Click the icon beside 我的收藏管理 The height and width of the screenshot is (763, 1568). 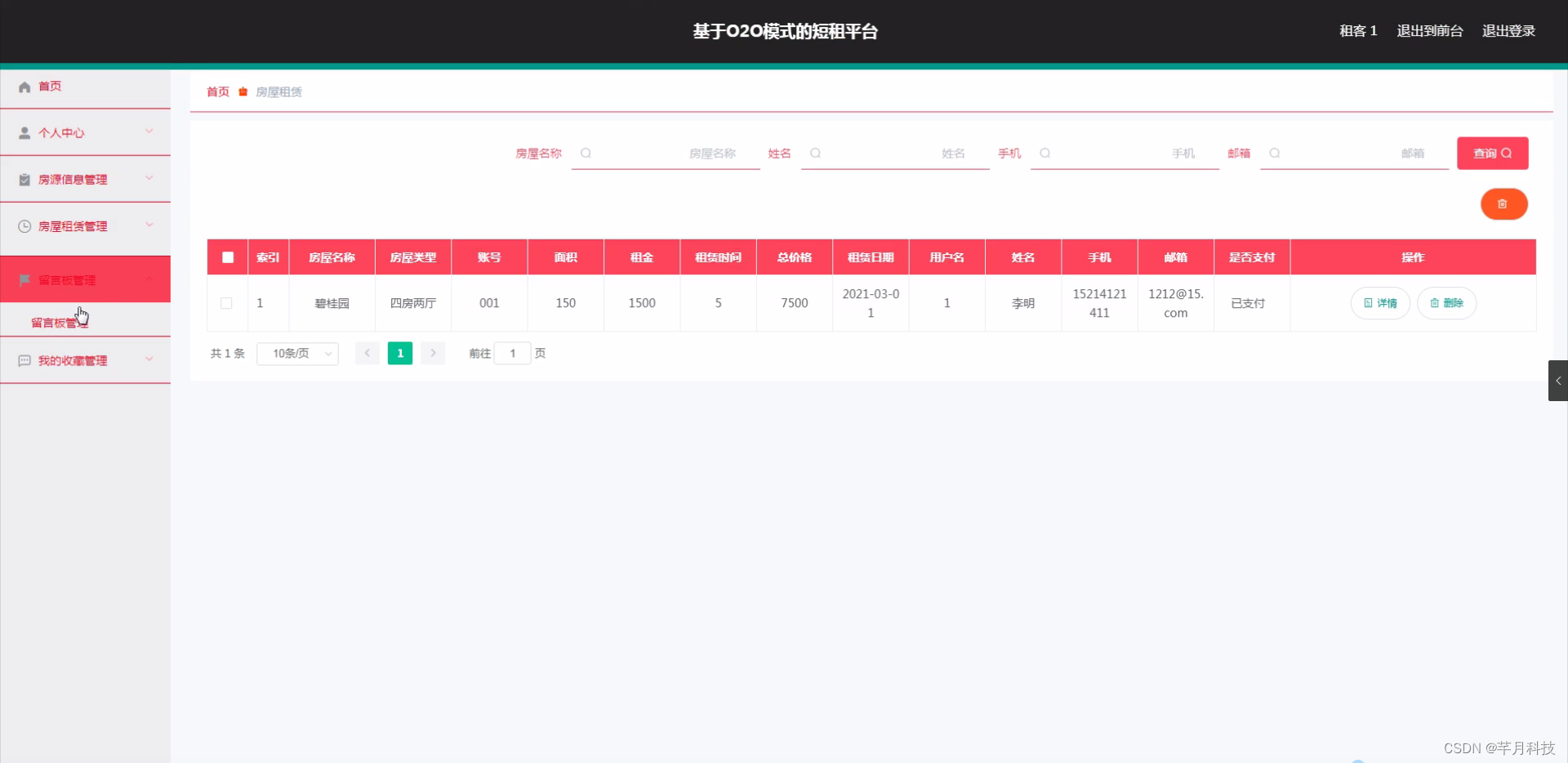click(24, 360)
